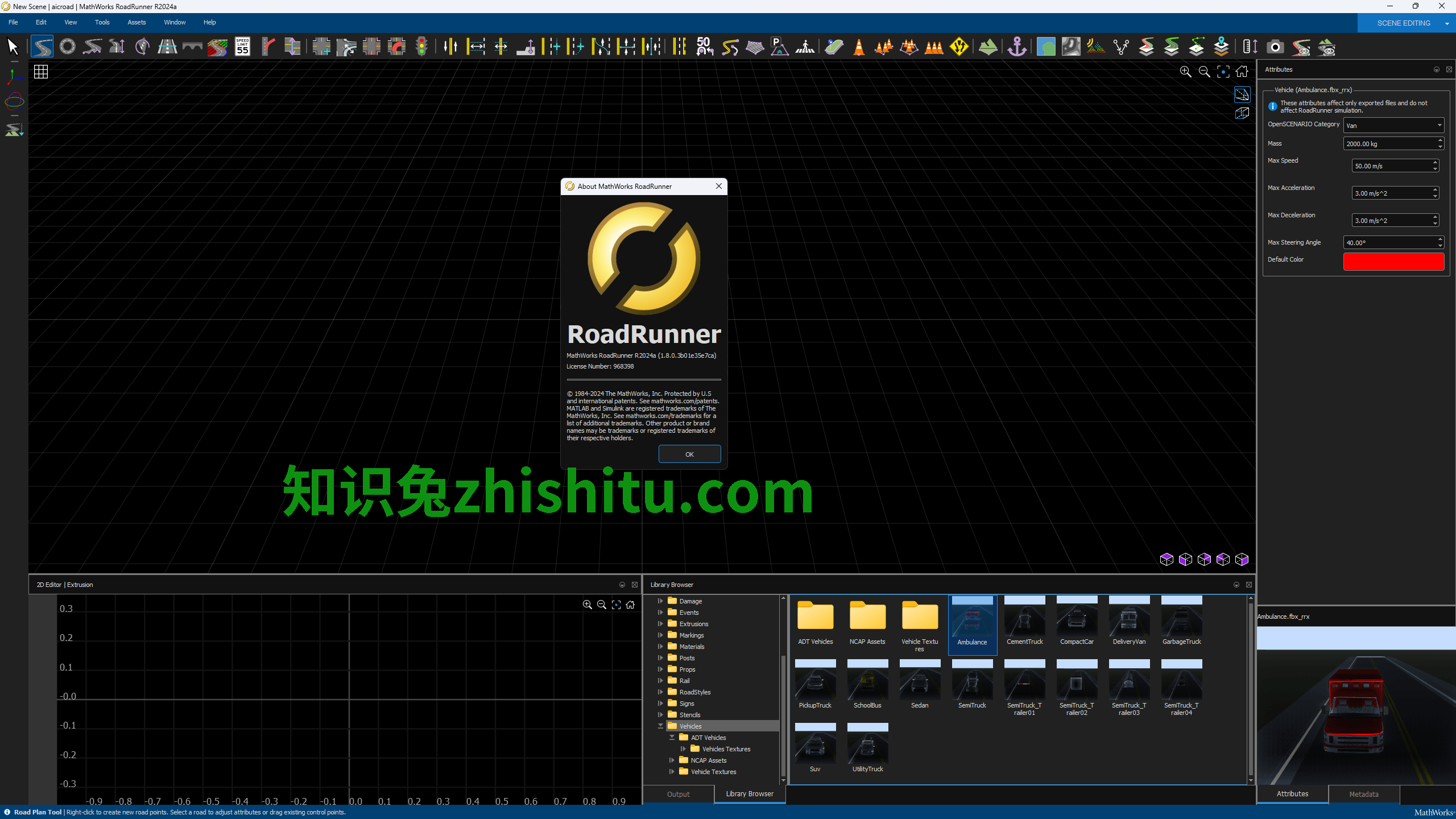Image resolution: width=1456 pixels, height=819 pixels.
Task: Select the bridge span tool icon
Action: tap(192, 47)
